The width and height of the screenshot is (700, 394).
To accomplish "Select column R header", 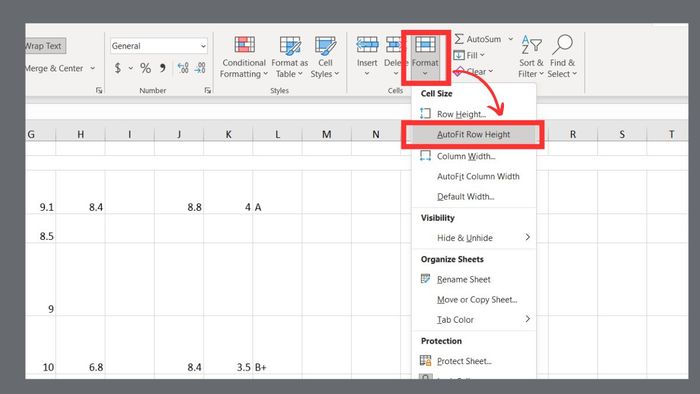I will click(x=573, y=134).
